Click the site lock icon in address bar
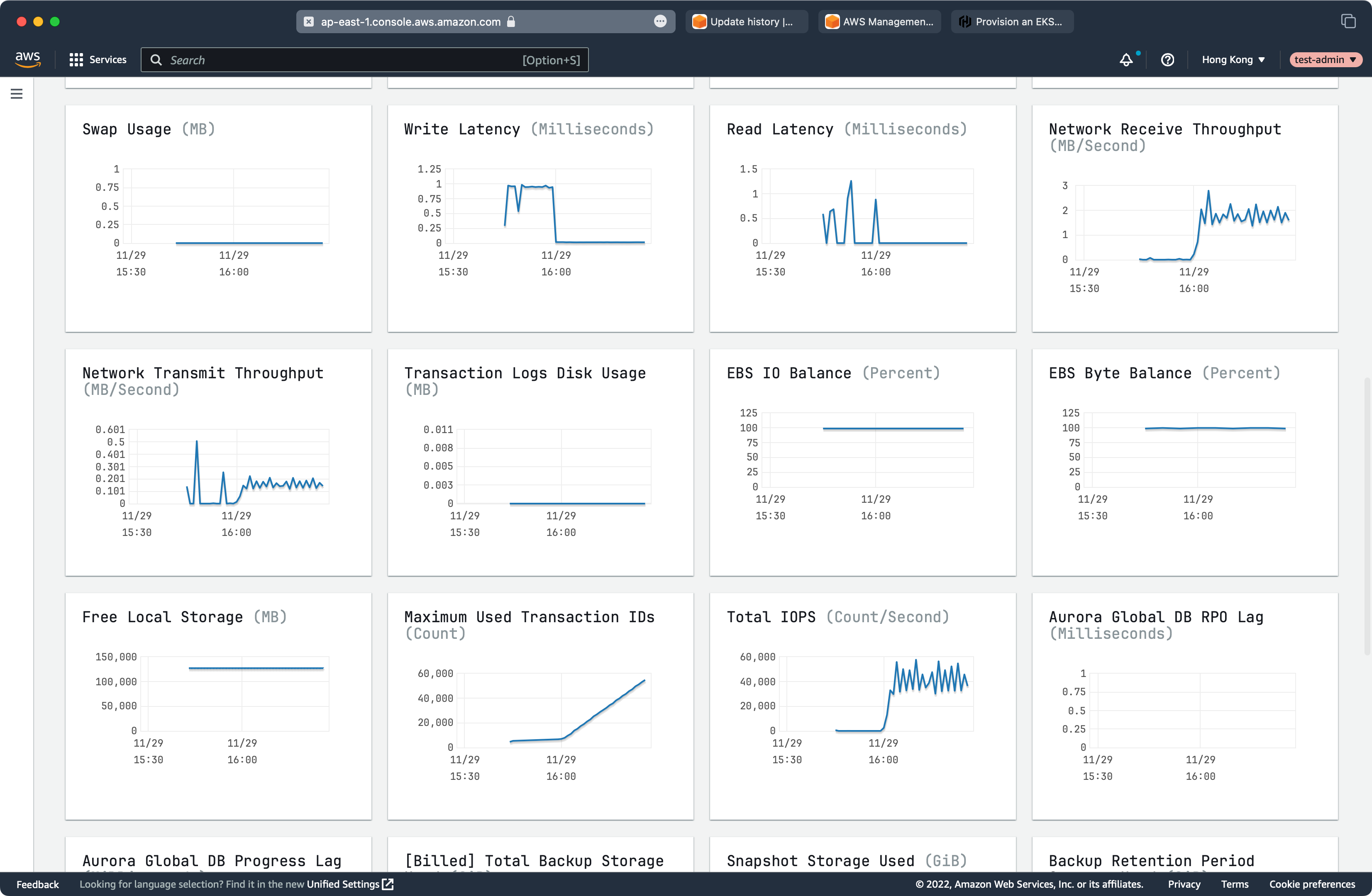This screenshot has width=1372, height=896. coord(511,21)
